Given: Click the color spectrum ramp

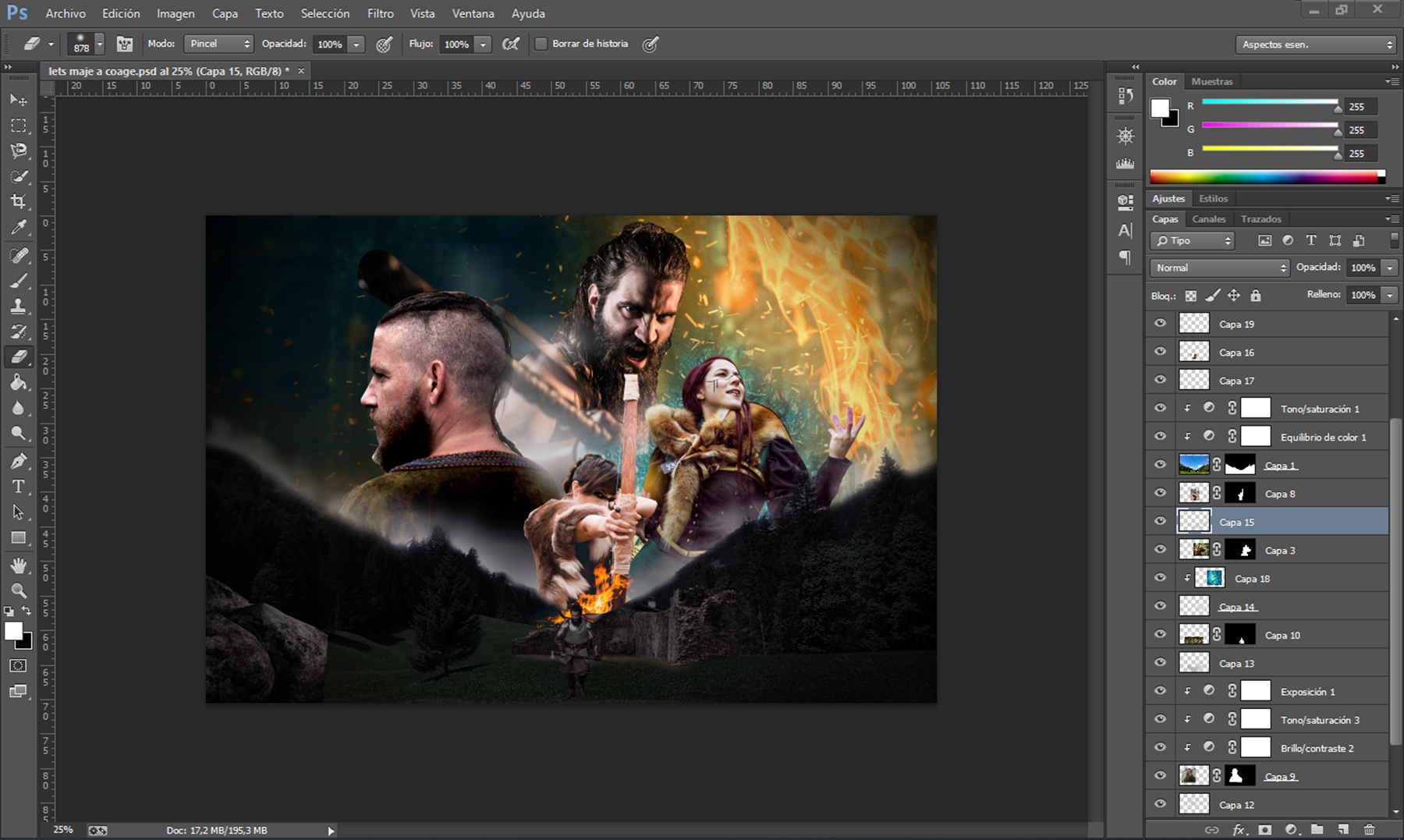Looking at the screenshot, I should [x=1264, y=177].
